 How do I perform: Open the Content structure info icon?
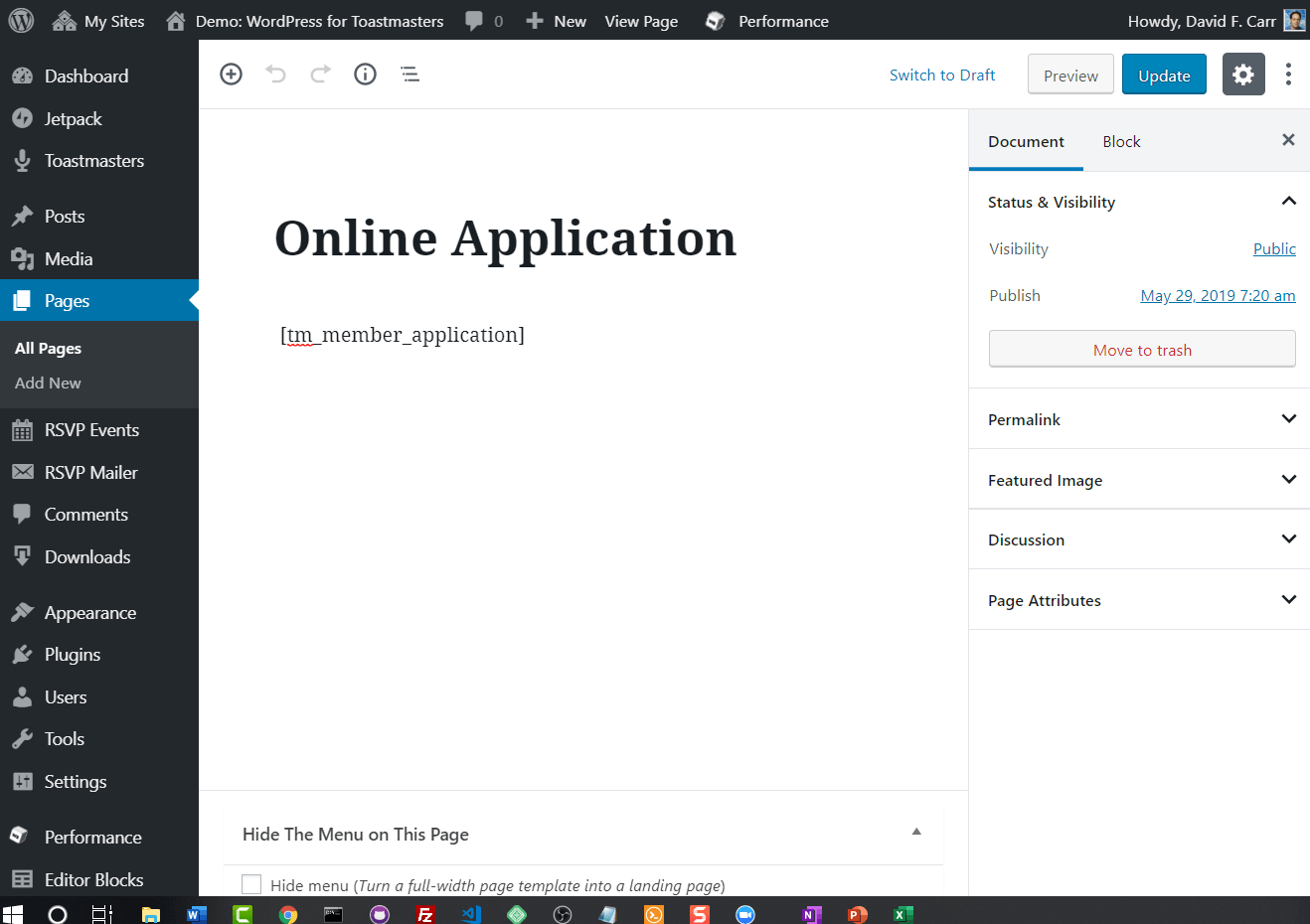pos(365,75)
